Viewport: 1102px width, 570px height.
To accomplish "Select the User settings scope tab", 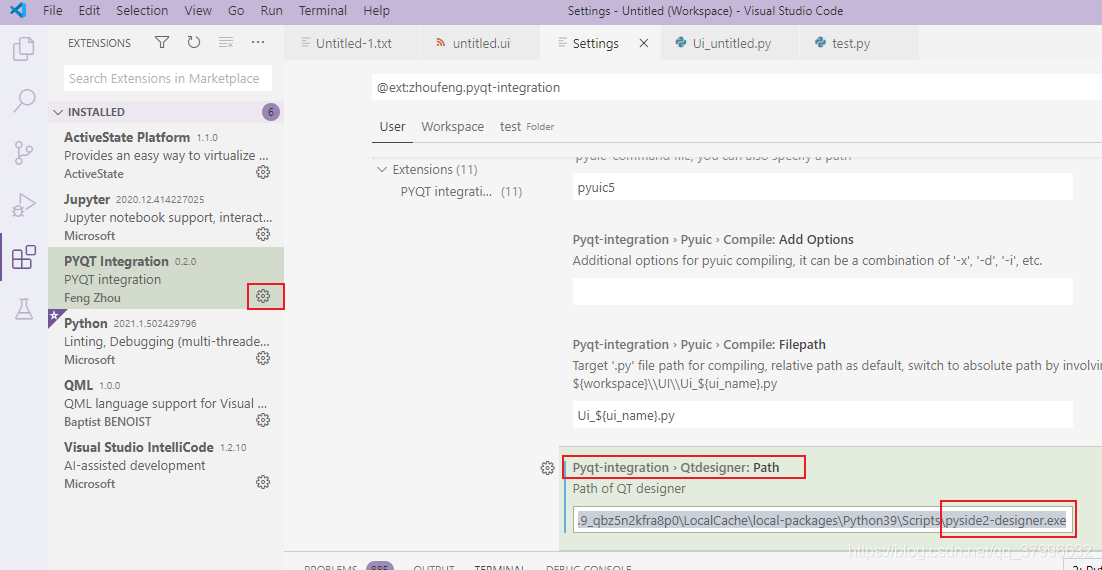I will (392, 127).
